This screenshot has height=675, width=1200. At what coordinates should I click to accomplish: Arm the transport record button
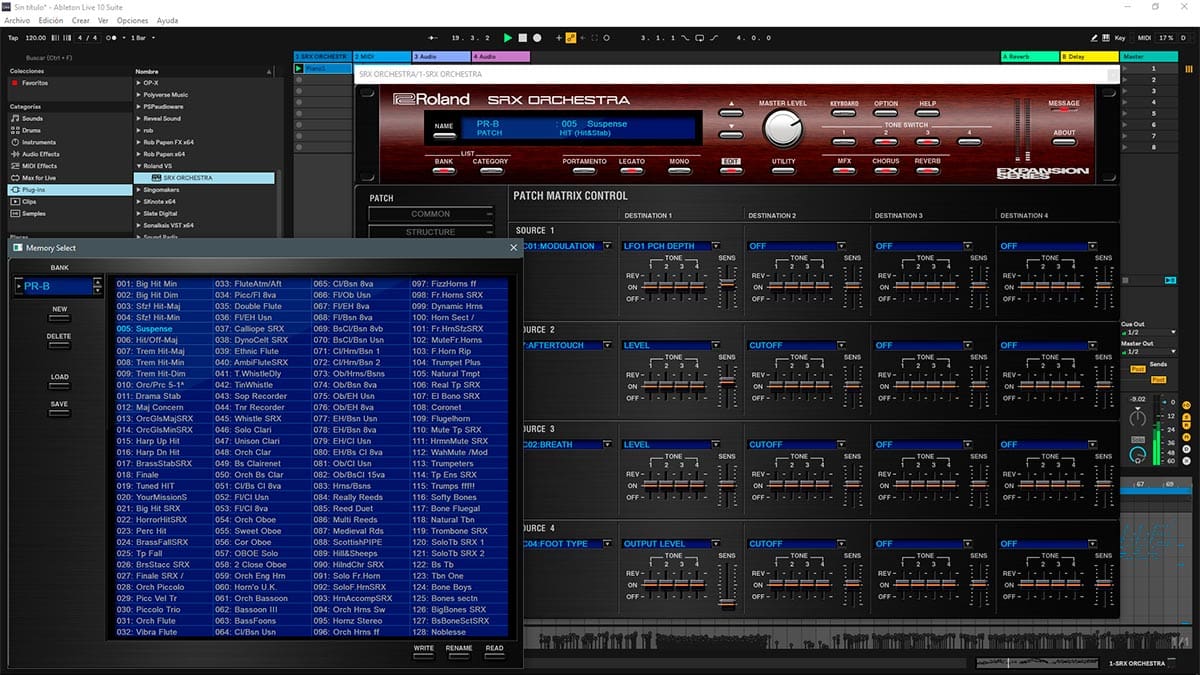(536, 38)
